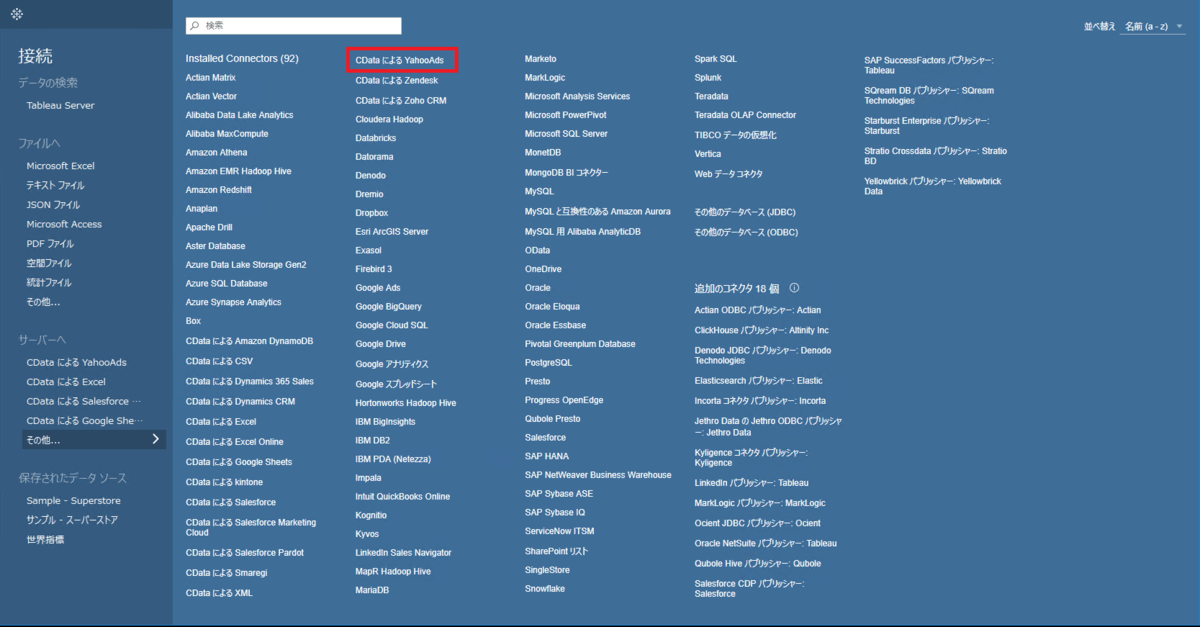The image size is (1200, 627).
Task: Click その他… under the ファイルへ section
Action: click(x=43, y=302)
